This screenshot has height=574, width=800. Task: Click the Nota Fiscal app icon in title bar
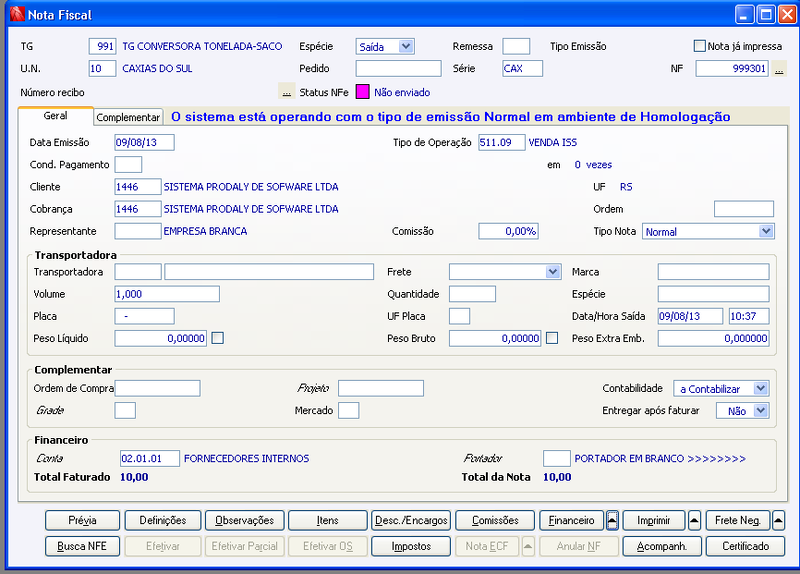coord(17,14)
